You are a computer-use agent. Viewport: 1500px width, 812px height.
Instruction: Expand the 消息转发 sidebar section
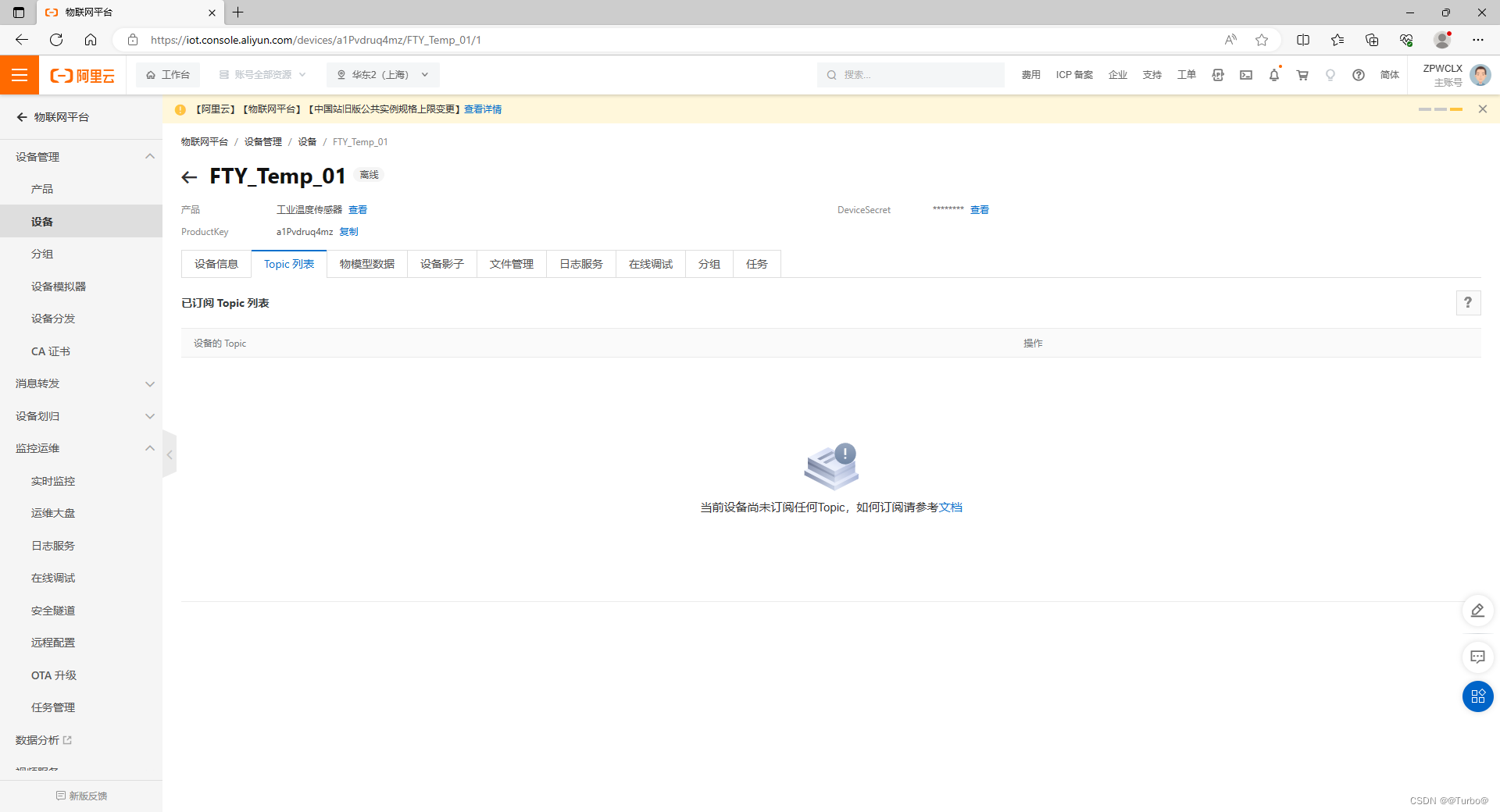[x=150, y=383]
